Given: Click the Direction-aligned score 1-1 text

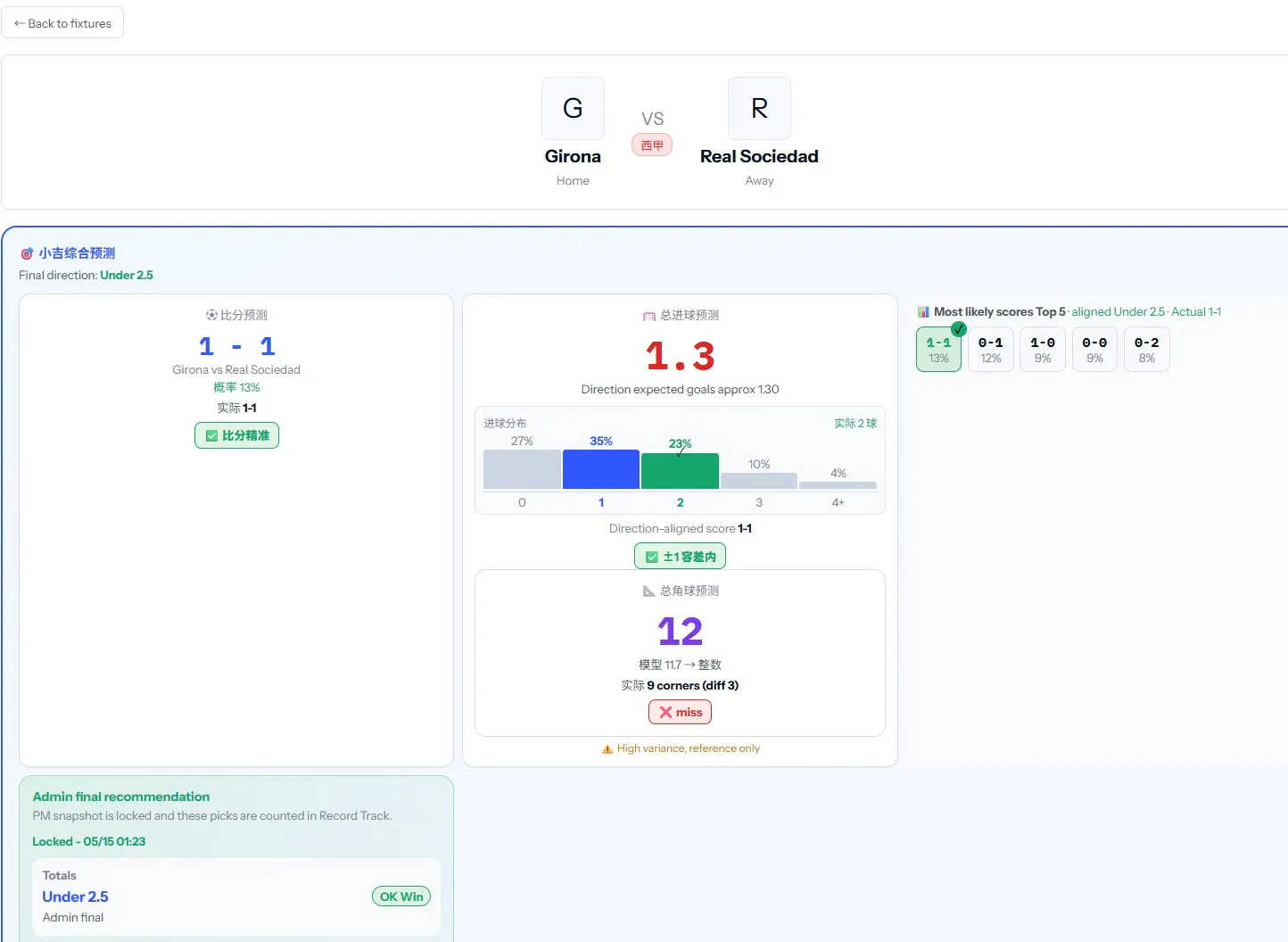Looking at the screenshot, I should (680, 528).
